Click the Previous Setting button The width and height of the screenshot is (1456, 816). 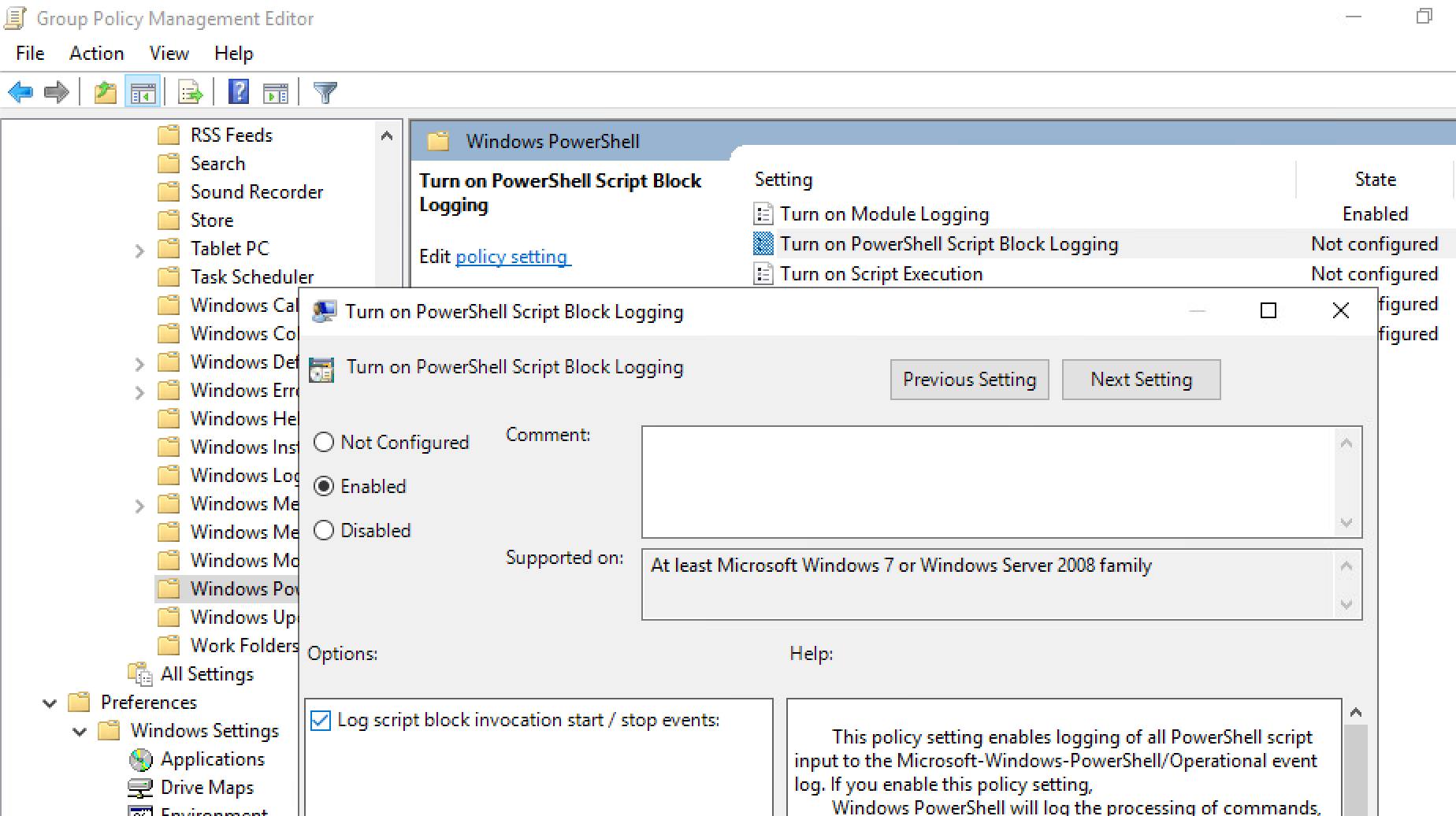pos(969,379)
